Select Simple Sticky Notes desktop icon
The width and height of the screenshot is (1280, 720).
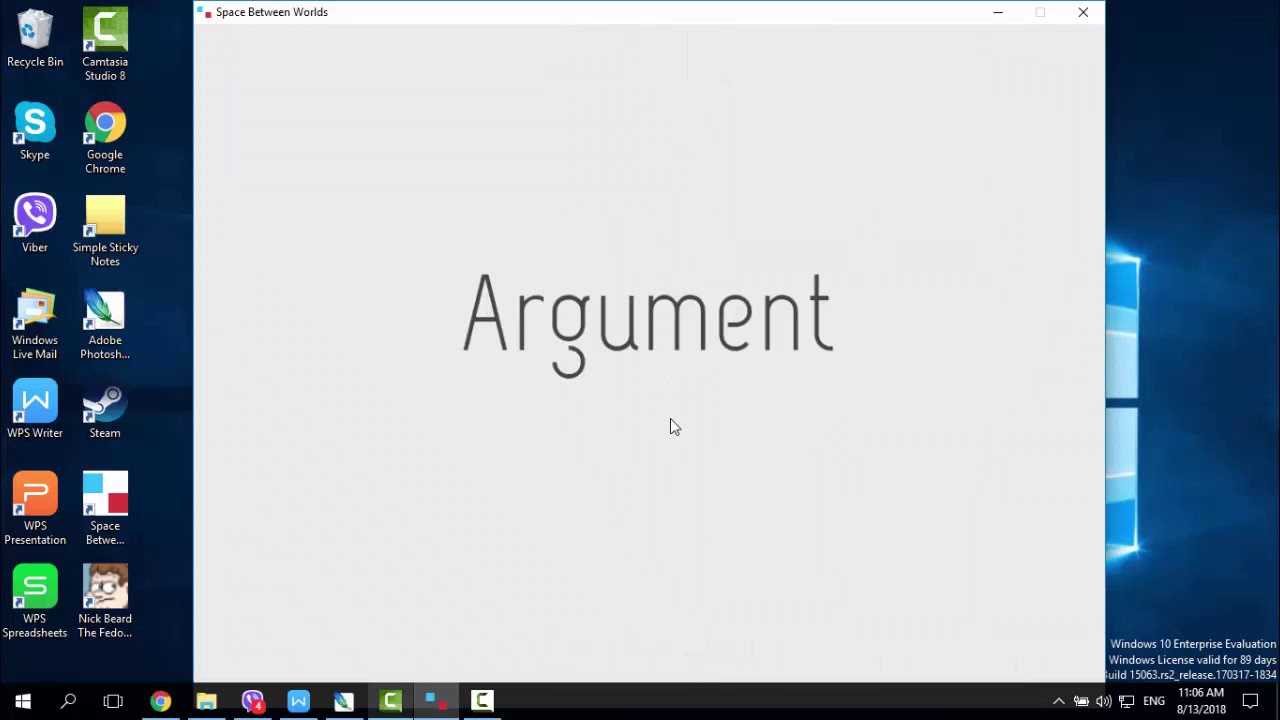coord(105,231)
